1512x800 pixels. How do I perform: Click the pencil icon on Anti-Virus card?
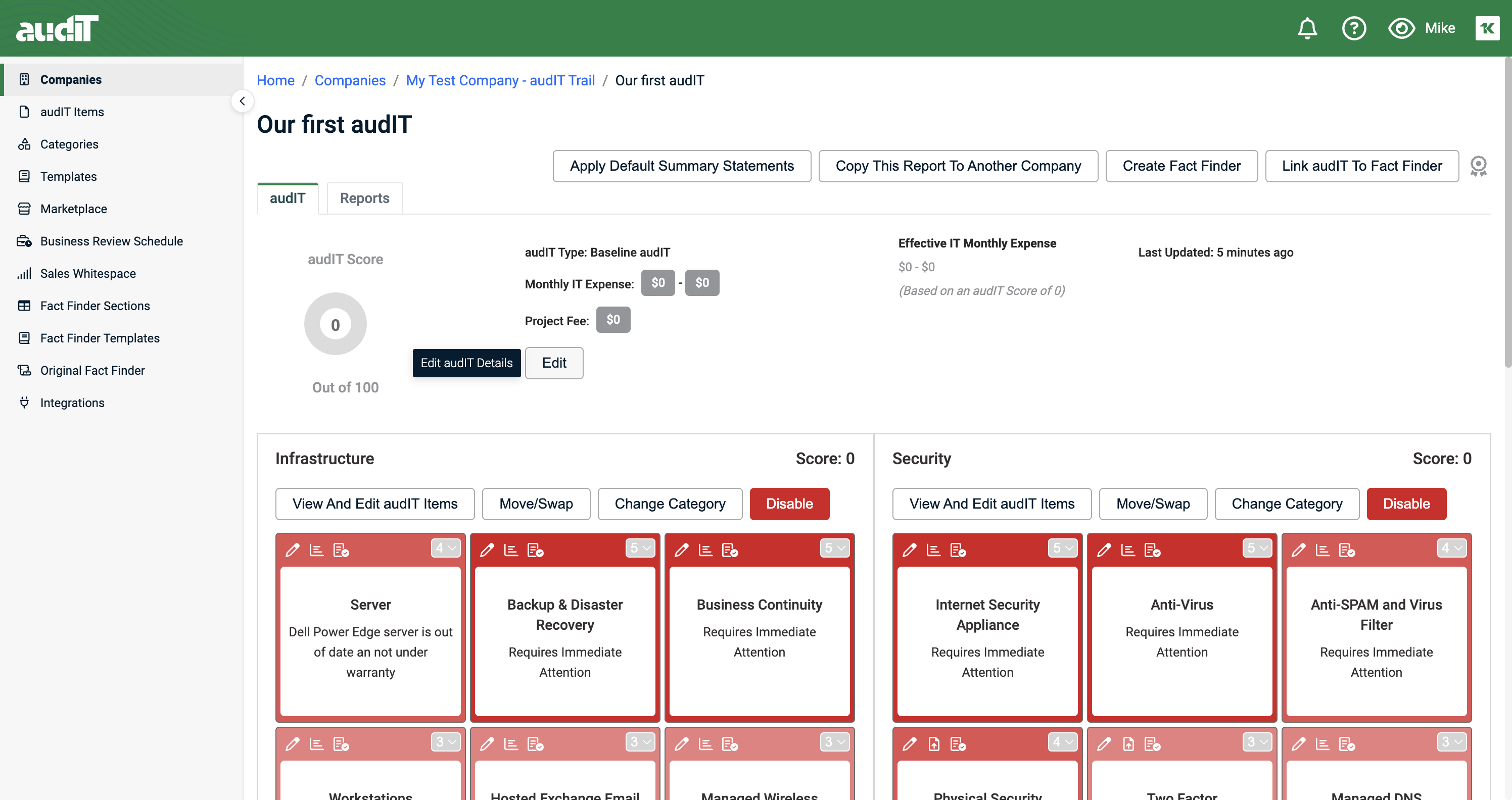pyautogui.click(x=1104, y=549)
